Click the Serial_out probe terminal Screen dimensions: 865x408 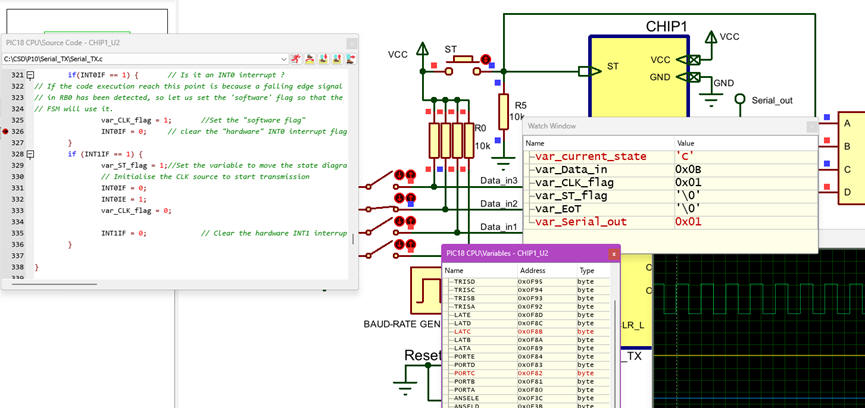[741, 99]
